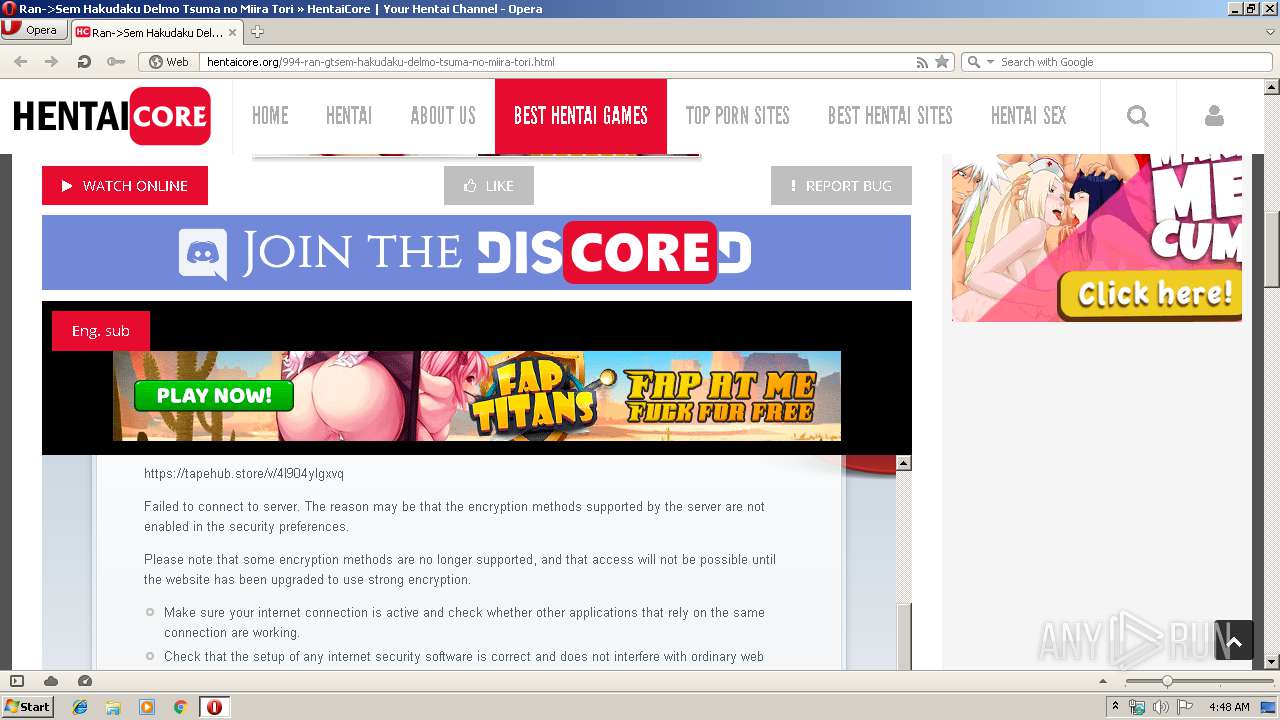Click the RSS feed icon in address bar
Viewport: 1280px width, 720px height.
tap(922, 62)
